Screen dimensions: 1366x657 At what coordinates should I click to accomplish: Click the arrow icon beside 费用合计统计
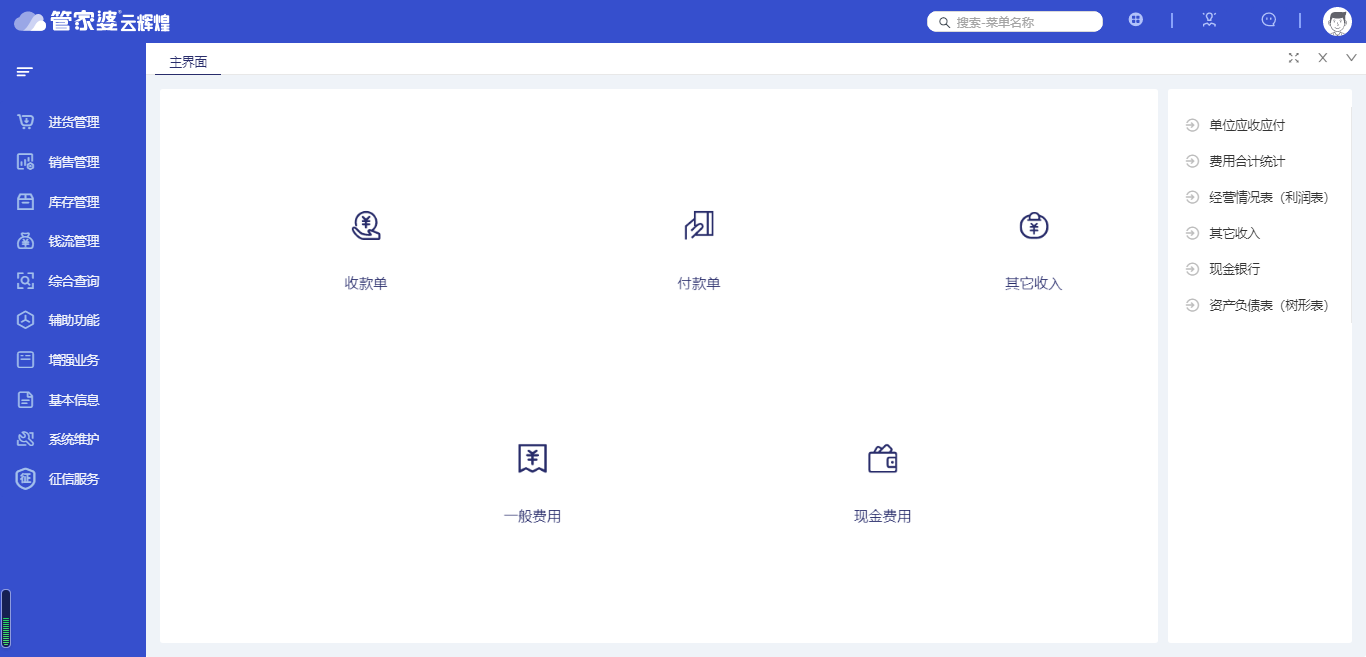pyautogui.click(x=1191, y=161)
